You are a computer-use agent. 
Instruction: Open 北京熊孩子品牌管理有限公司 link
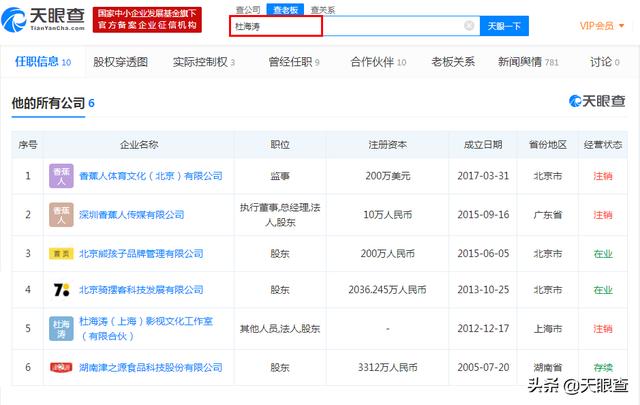(141, 254)
